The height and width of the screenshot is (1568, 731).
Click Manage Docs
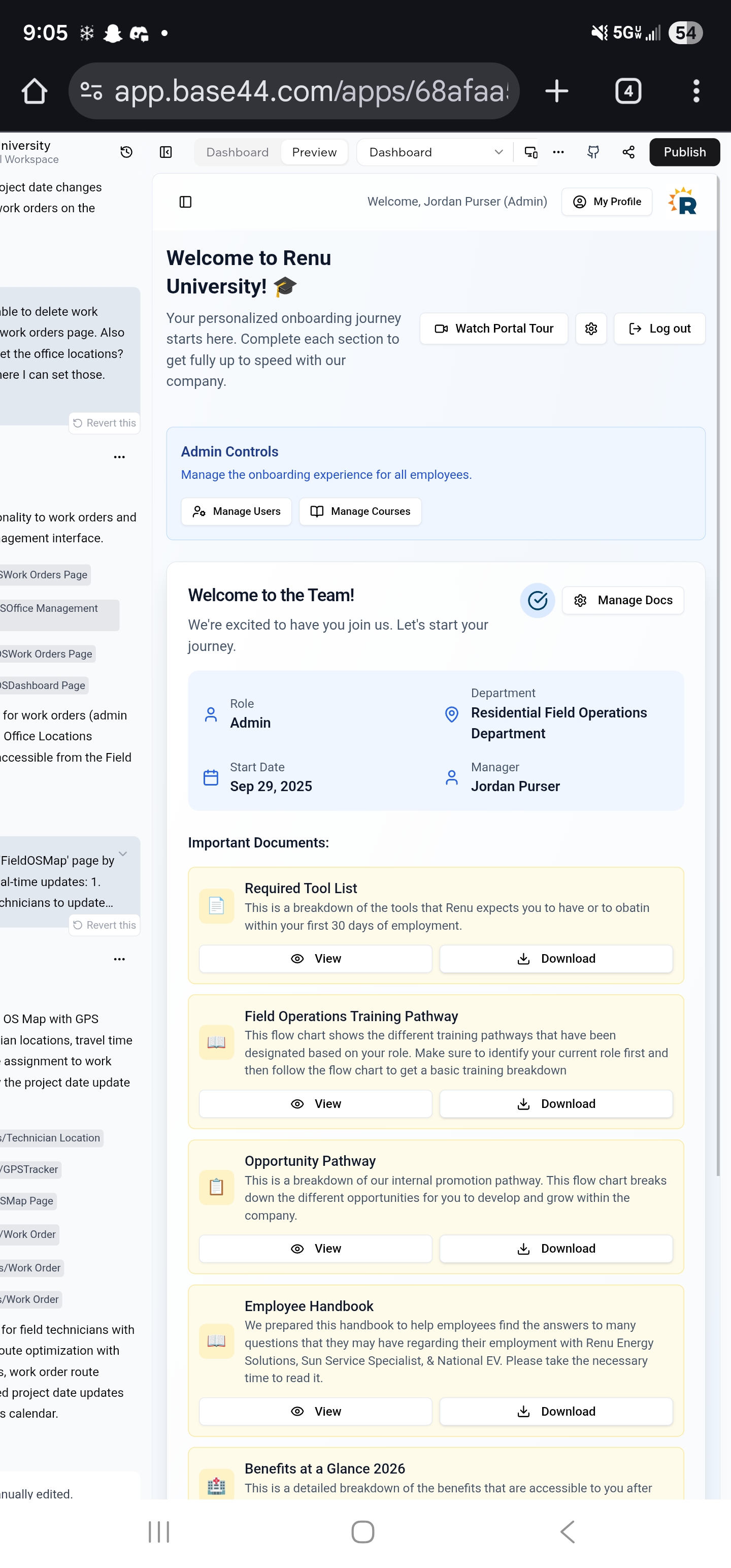coord(623,601)
